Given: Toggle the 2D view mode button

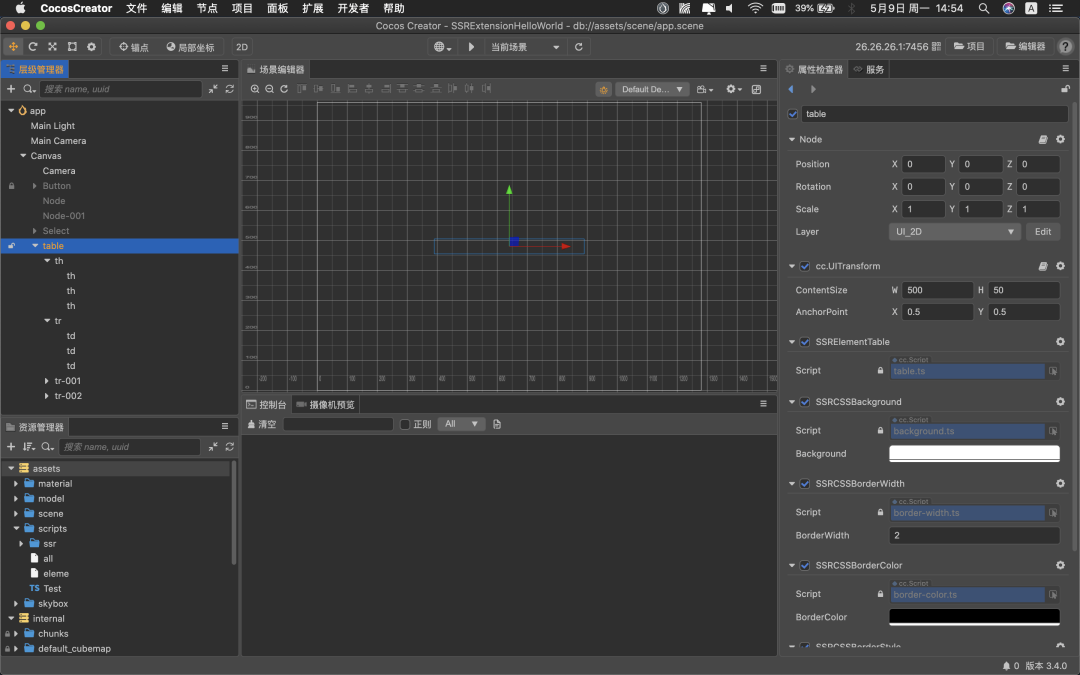Looking at the screenshot, I should [x=242, y=47].
